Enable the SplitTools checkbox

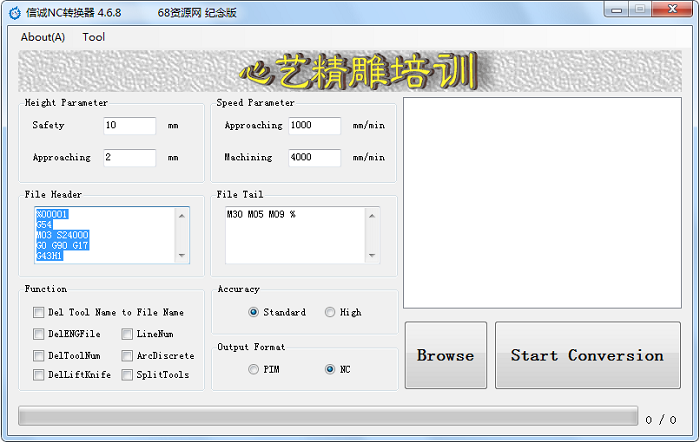pos(128,375)
